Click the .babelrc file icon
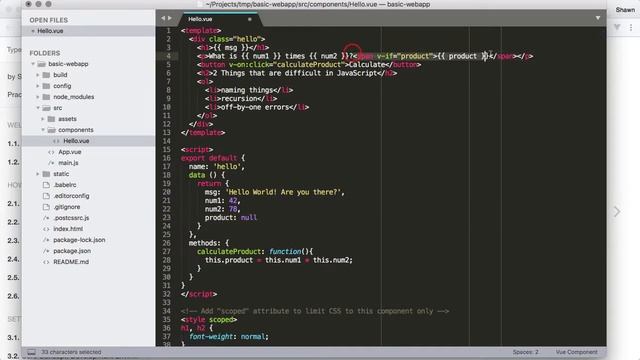 pos(46,185)
